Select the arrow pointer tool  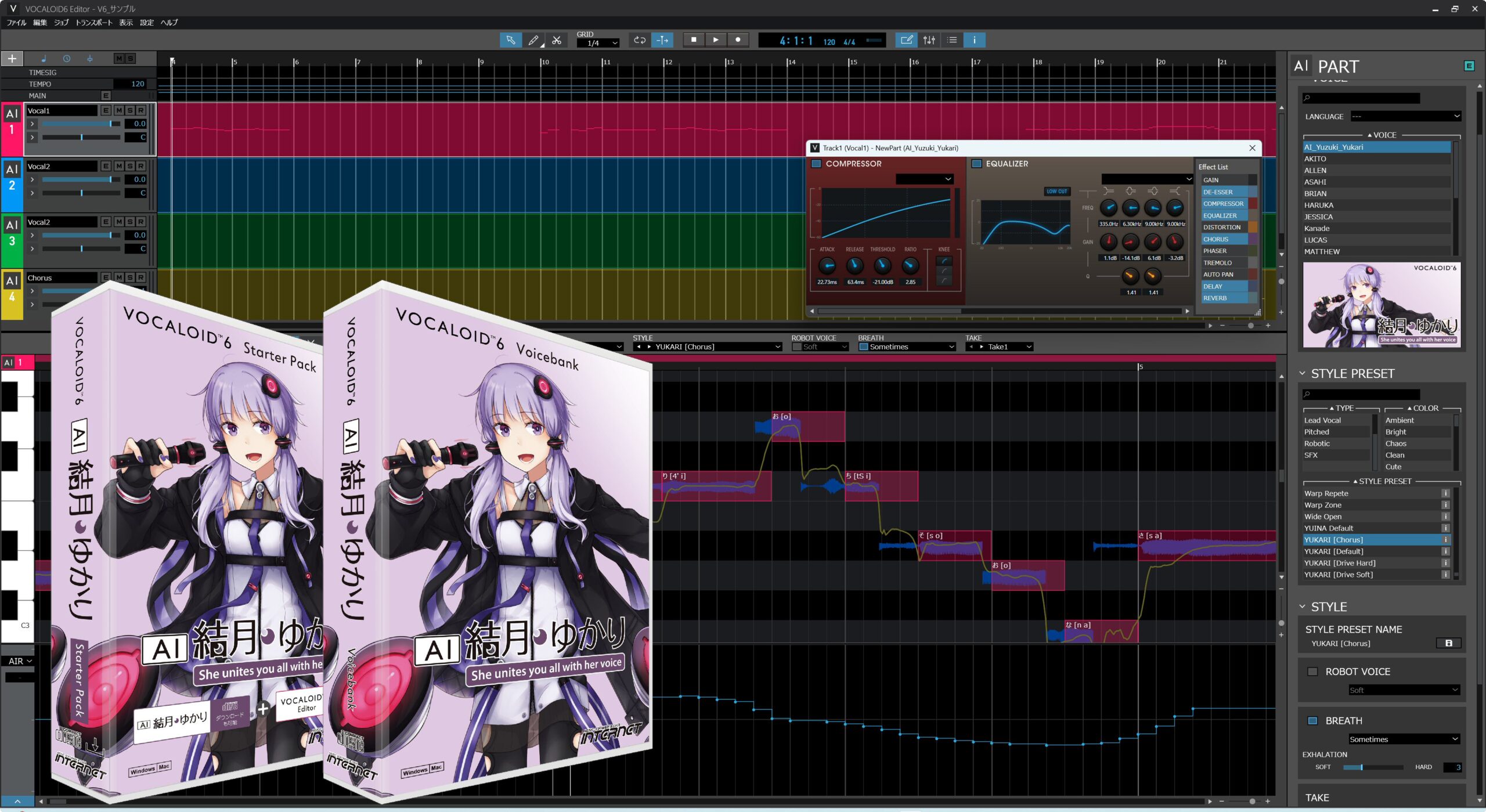click(x=510, y=40)
